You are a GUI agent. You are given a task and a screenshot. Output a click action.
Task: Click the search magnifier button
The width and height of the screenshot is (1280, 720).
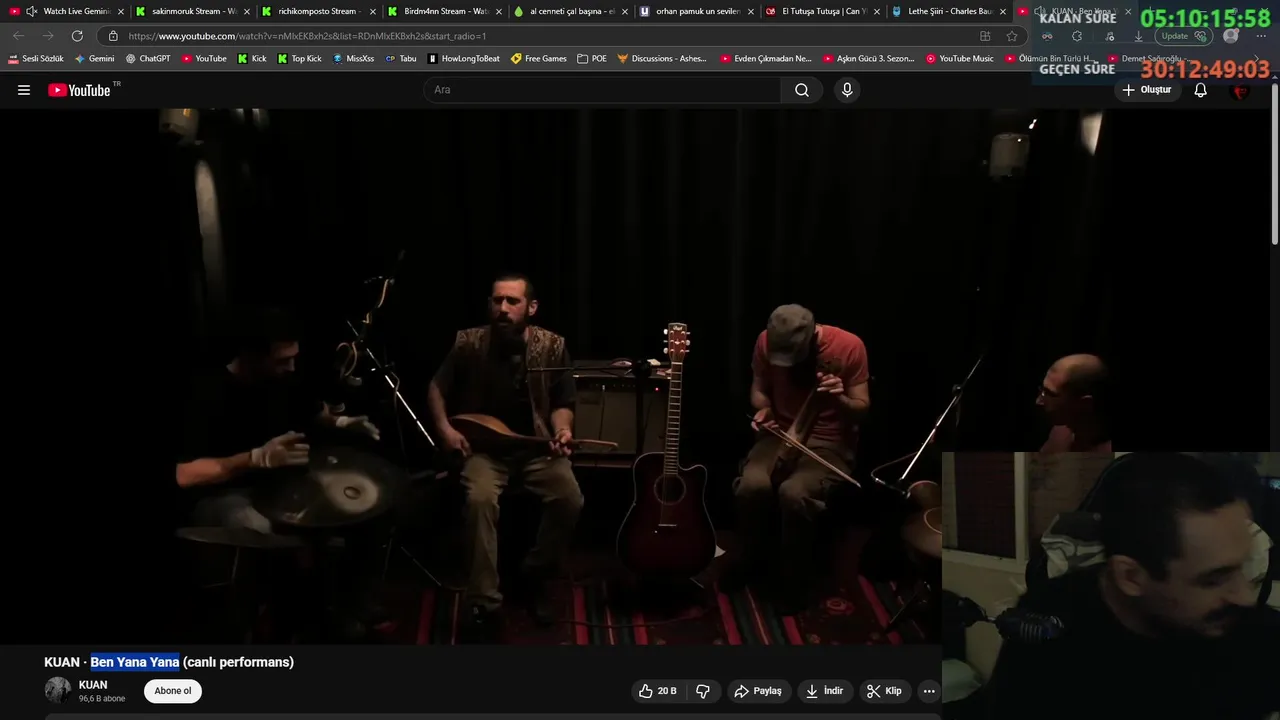pyautogui.click(x=802, y=90)
